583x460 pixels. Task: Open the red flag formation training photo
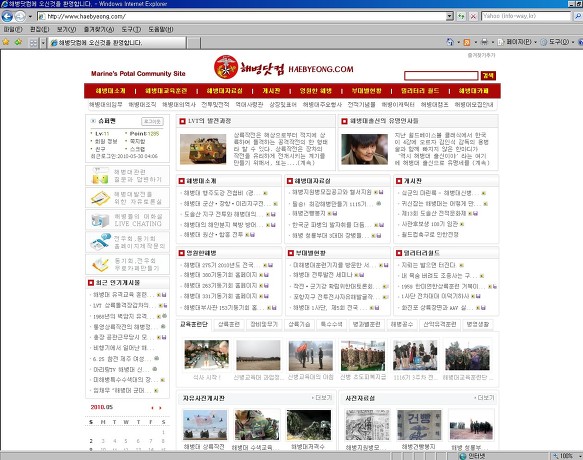point(311,355)
